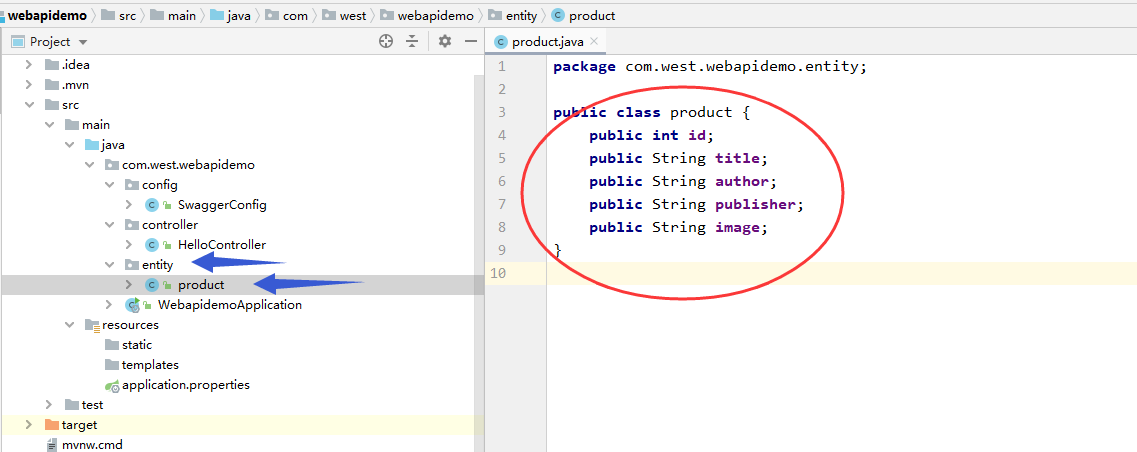This screenshot has width=1137, height=452.
Task: Click the collapse all icon in Project toolbar
Action: tap(411, 41)
